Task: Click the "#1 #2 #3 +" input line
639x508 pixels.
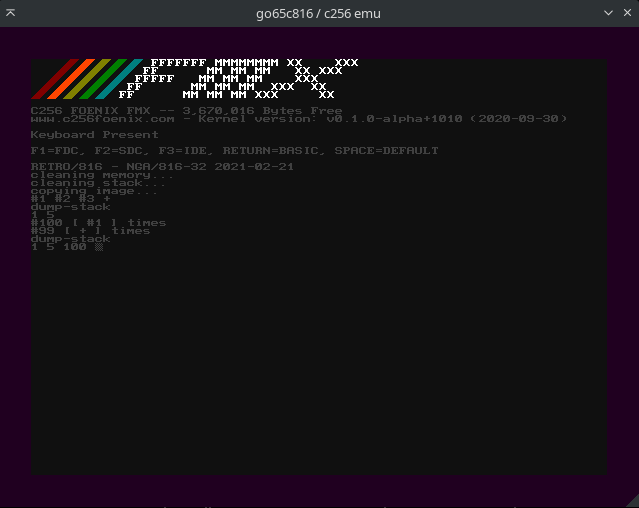Action: [71, 199]
